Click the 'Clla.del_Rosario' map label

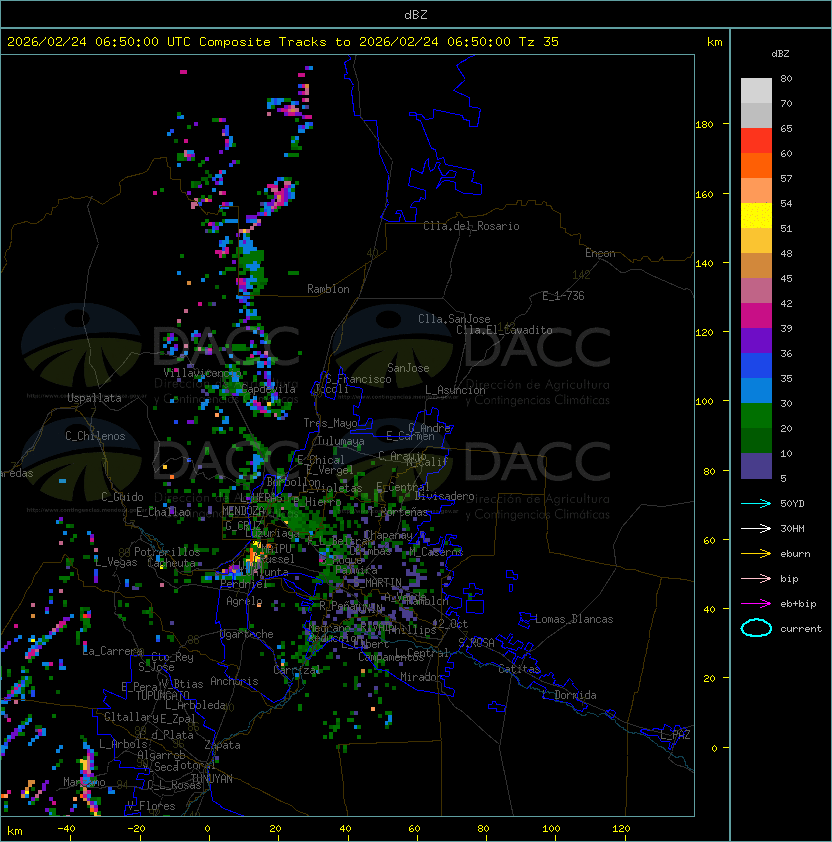click(x=471, y=226)
